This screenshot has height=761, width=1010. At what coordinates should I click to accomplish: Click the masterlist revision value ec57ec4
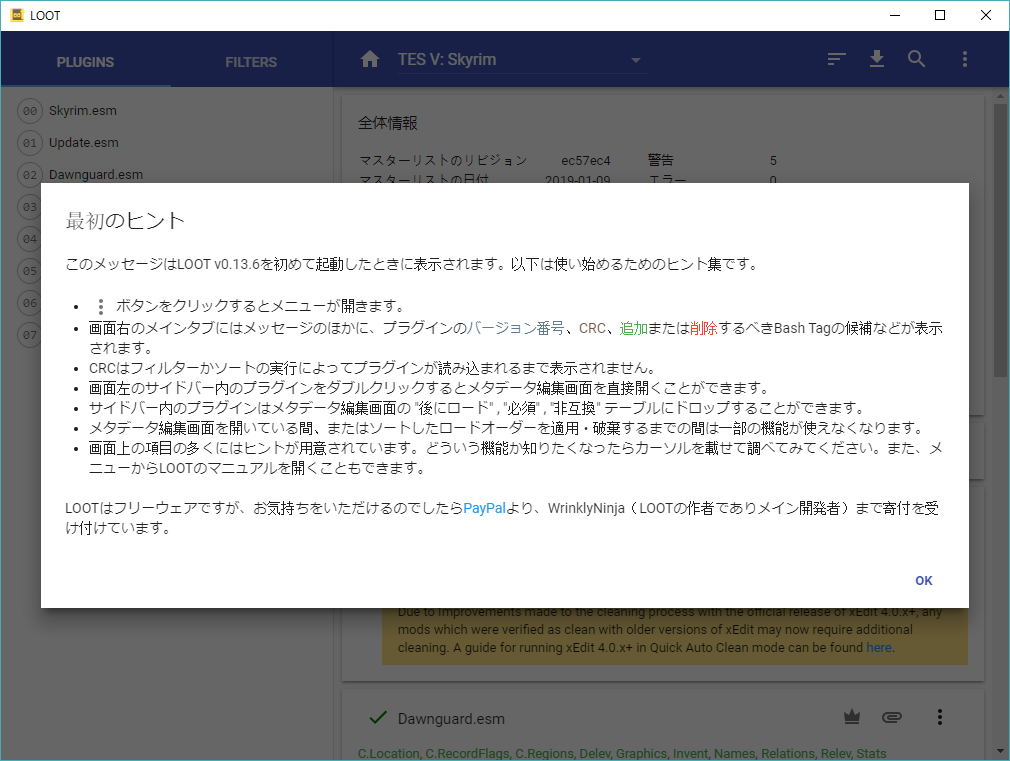coord(586,160)
